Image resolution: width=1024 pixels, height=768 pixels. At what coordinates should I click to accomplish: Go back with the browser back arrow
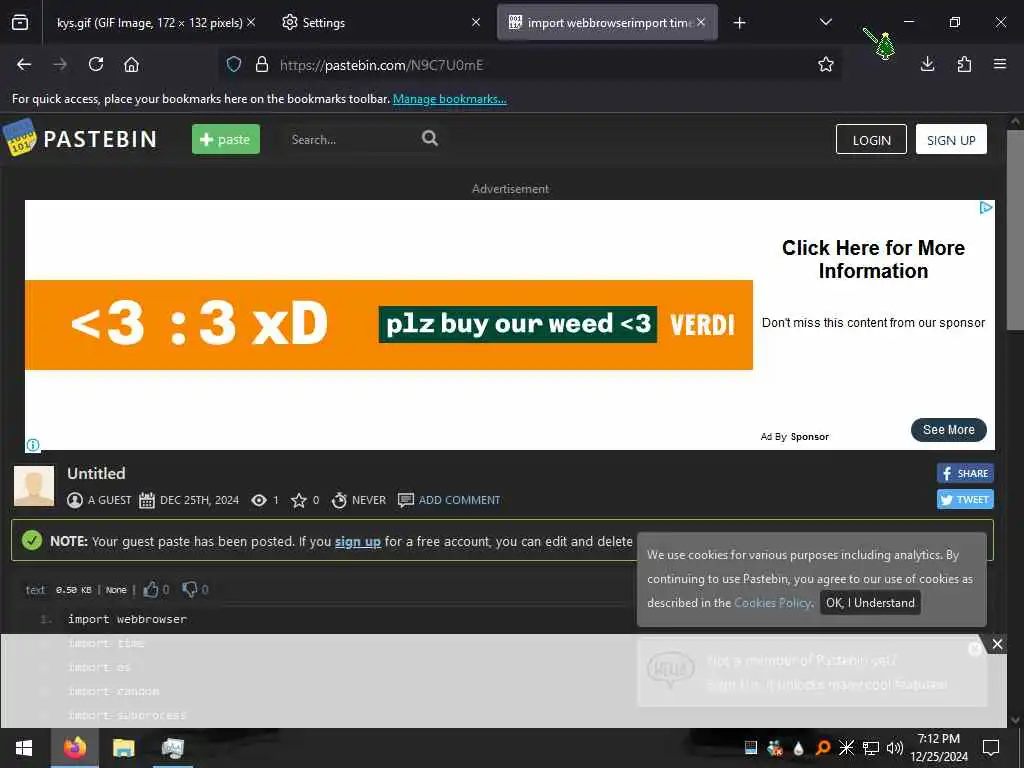click(x=24, y=65)
